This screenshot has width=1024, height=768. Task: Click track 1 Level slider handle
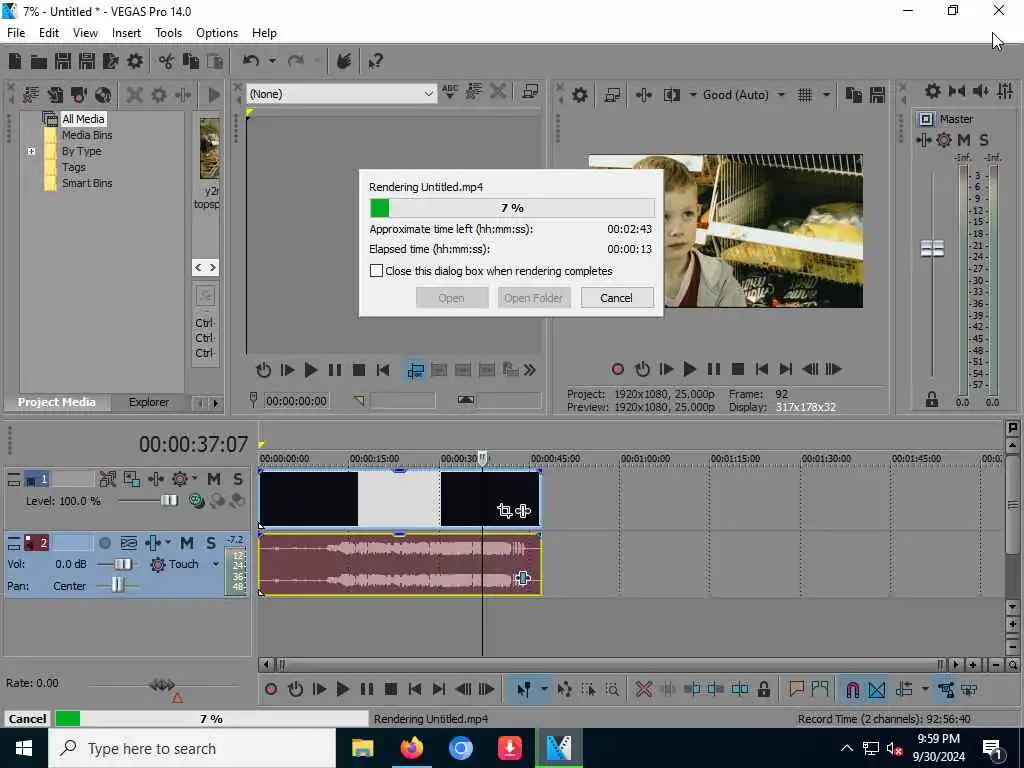[169, 501]
